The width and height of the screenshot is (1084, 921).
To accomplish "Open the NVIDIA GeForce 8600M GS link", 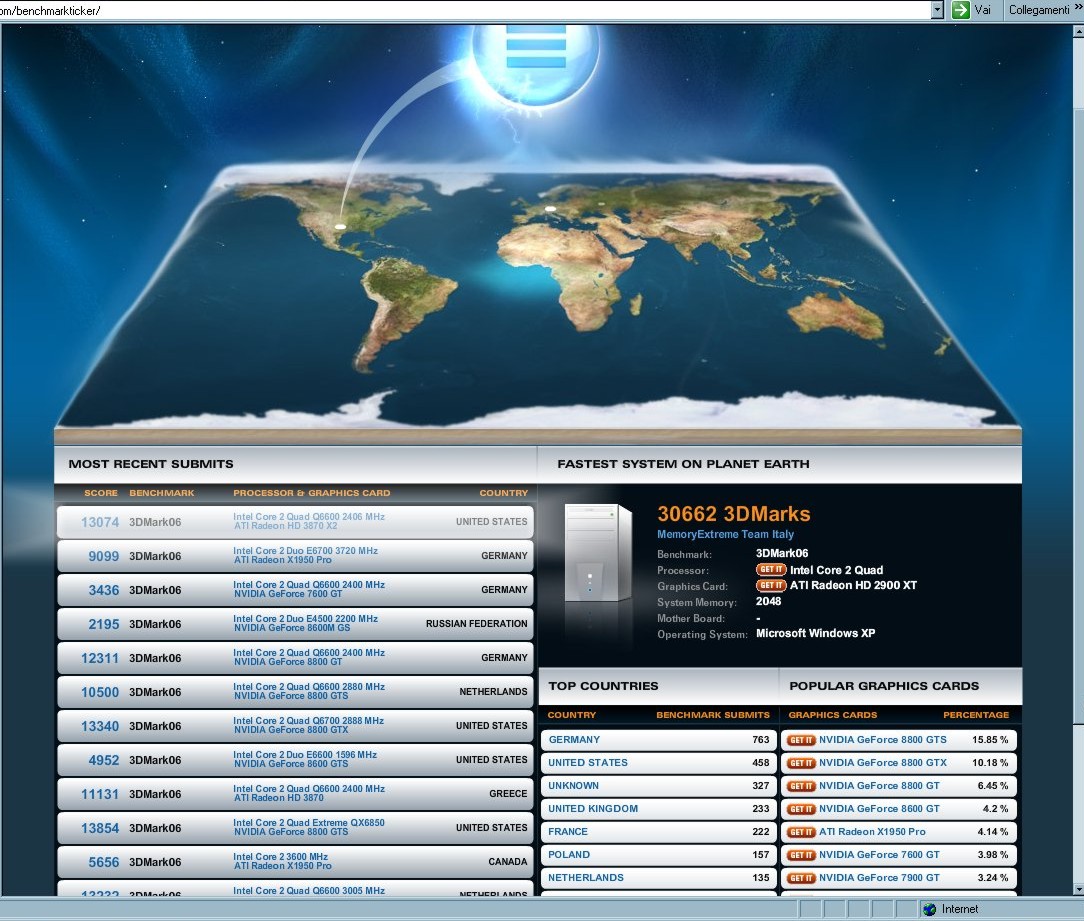I will pos(292,628).
